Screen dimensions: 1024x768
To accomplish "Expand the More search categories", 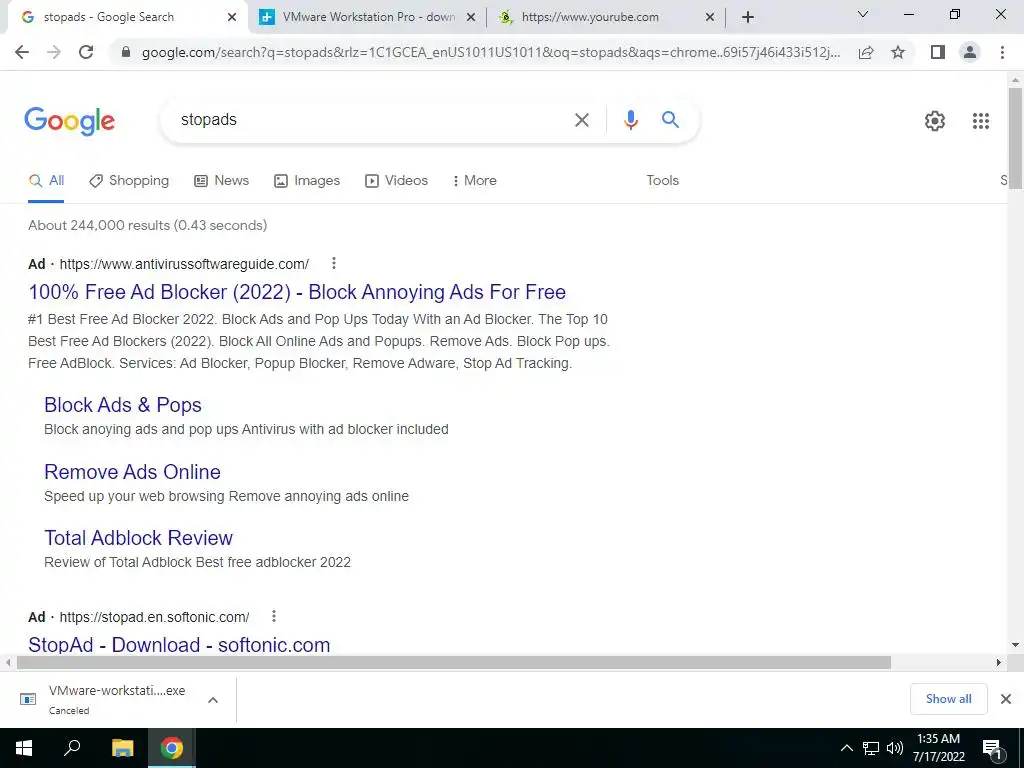I will click(474, 181).
